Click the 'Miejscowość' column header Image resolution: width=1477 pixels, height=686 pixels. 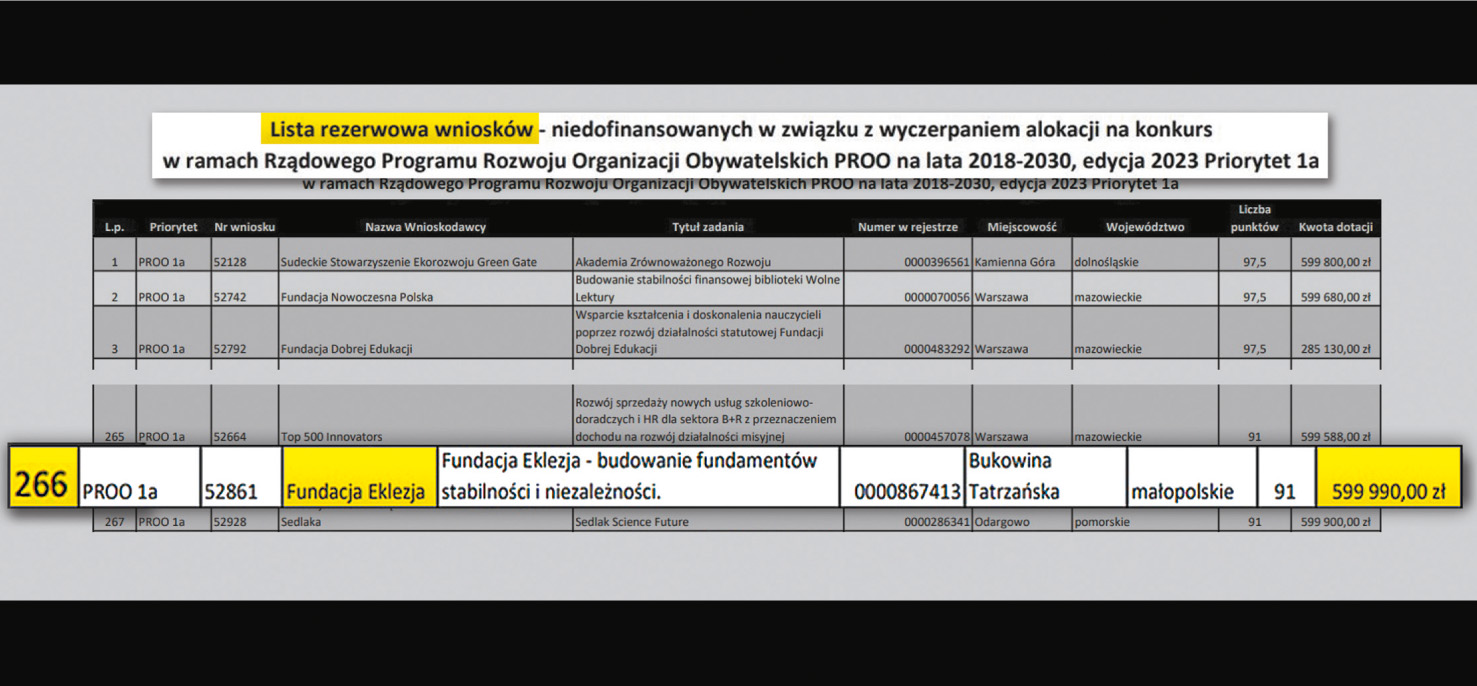[1022, 227]
